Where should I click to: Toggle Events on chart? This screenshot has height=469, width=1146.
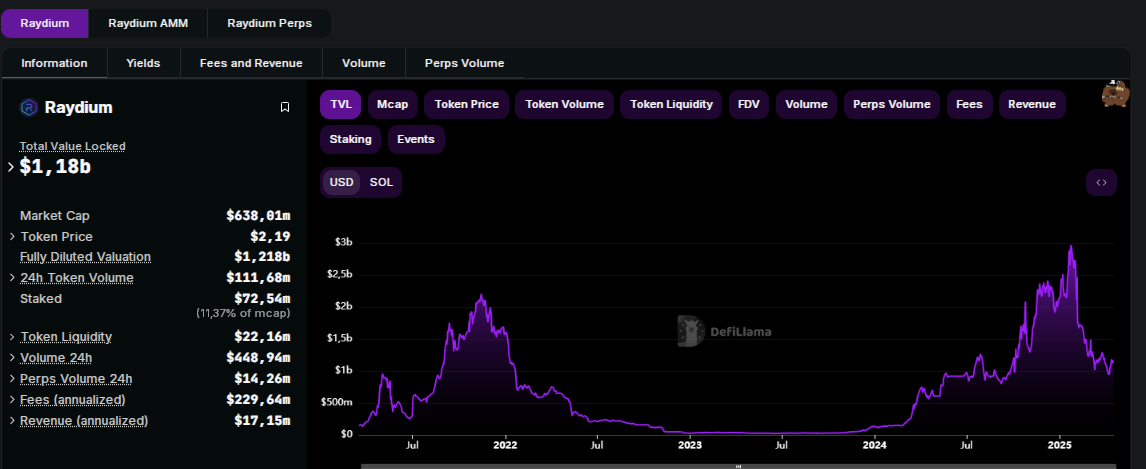point(416,140)
